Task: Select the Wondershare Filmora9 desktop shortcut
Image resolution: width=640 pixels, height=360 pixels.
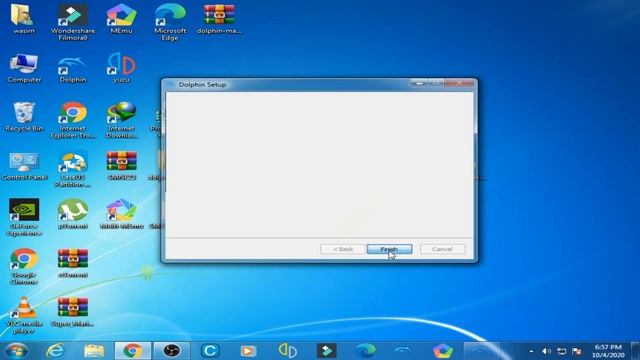Action: 73,22
